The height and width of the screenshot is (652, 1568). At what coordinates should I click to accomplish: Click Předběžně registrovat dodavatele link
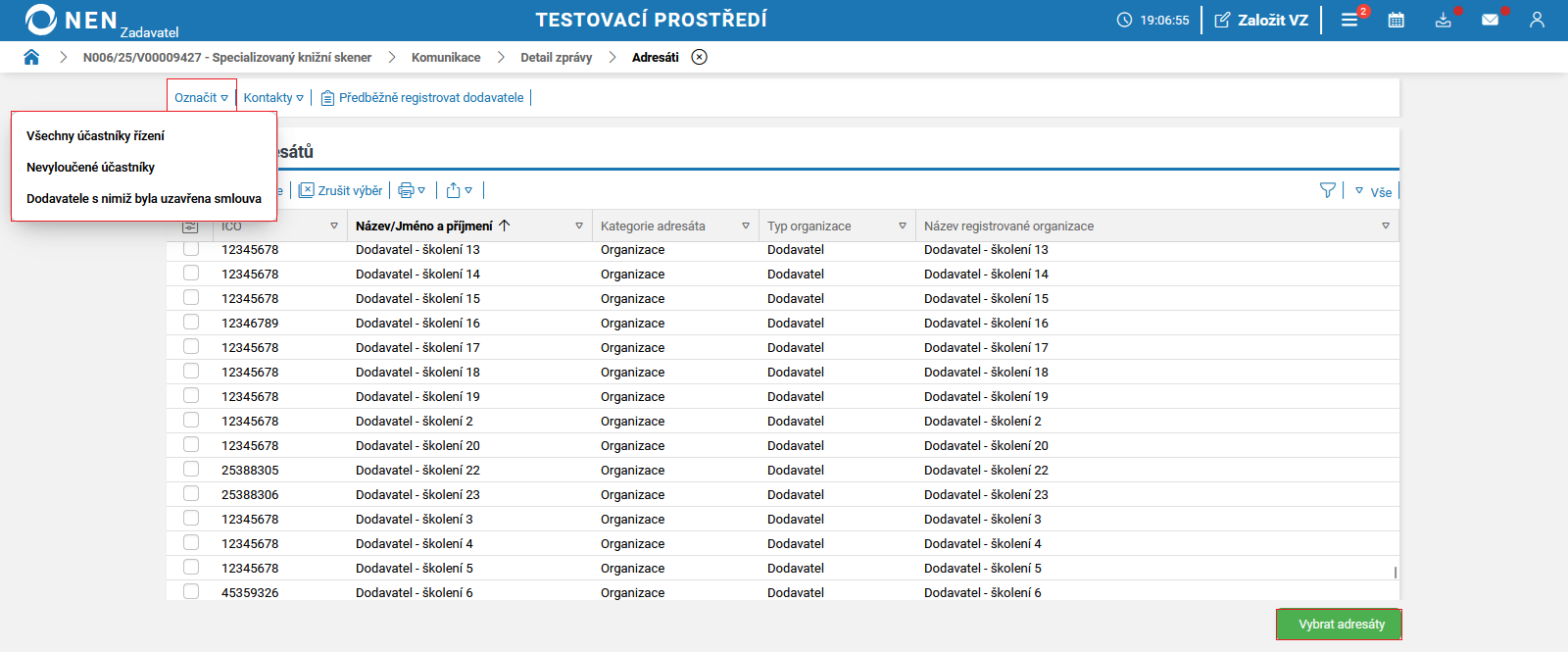click(430, 98)
